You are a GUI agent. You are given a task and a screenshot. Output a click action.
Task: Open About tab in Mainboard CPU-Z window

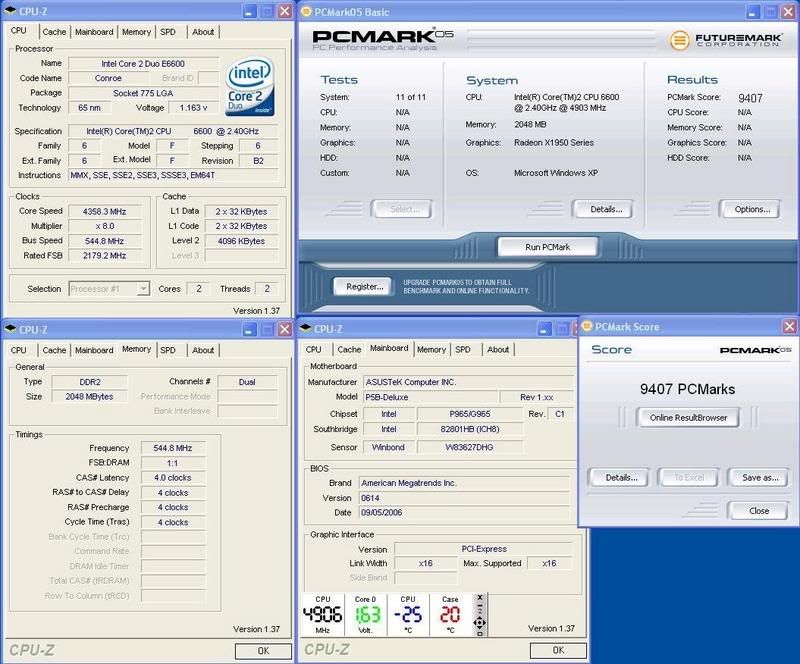498,349
